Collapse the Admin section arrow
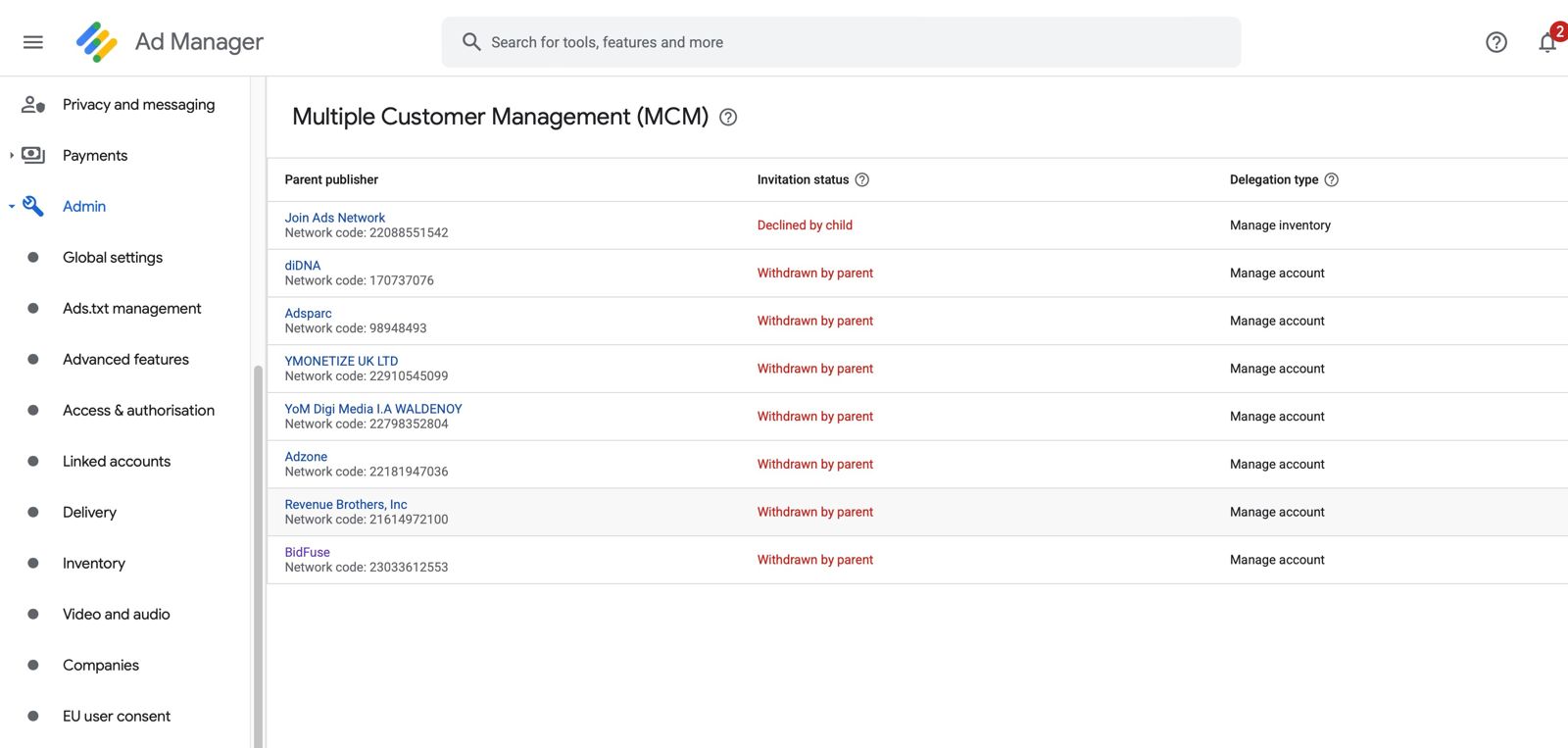1568x748 pixels. (x=11, y=207)
